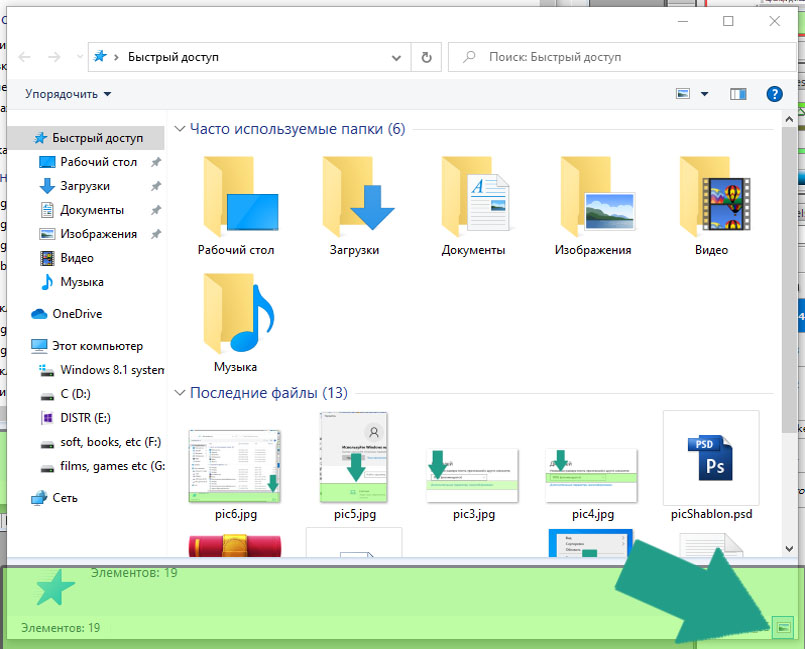The height and width of the screenshot is (649, 805).
Task: Switch to large thumbnails view in status bar
Action: coord(783,627)
